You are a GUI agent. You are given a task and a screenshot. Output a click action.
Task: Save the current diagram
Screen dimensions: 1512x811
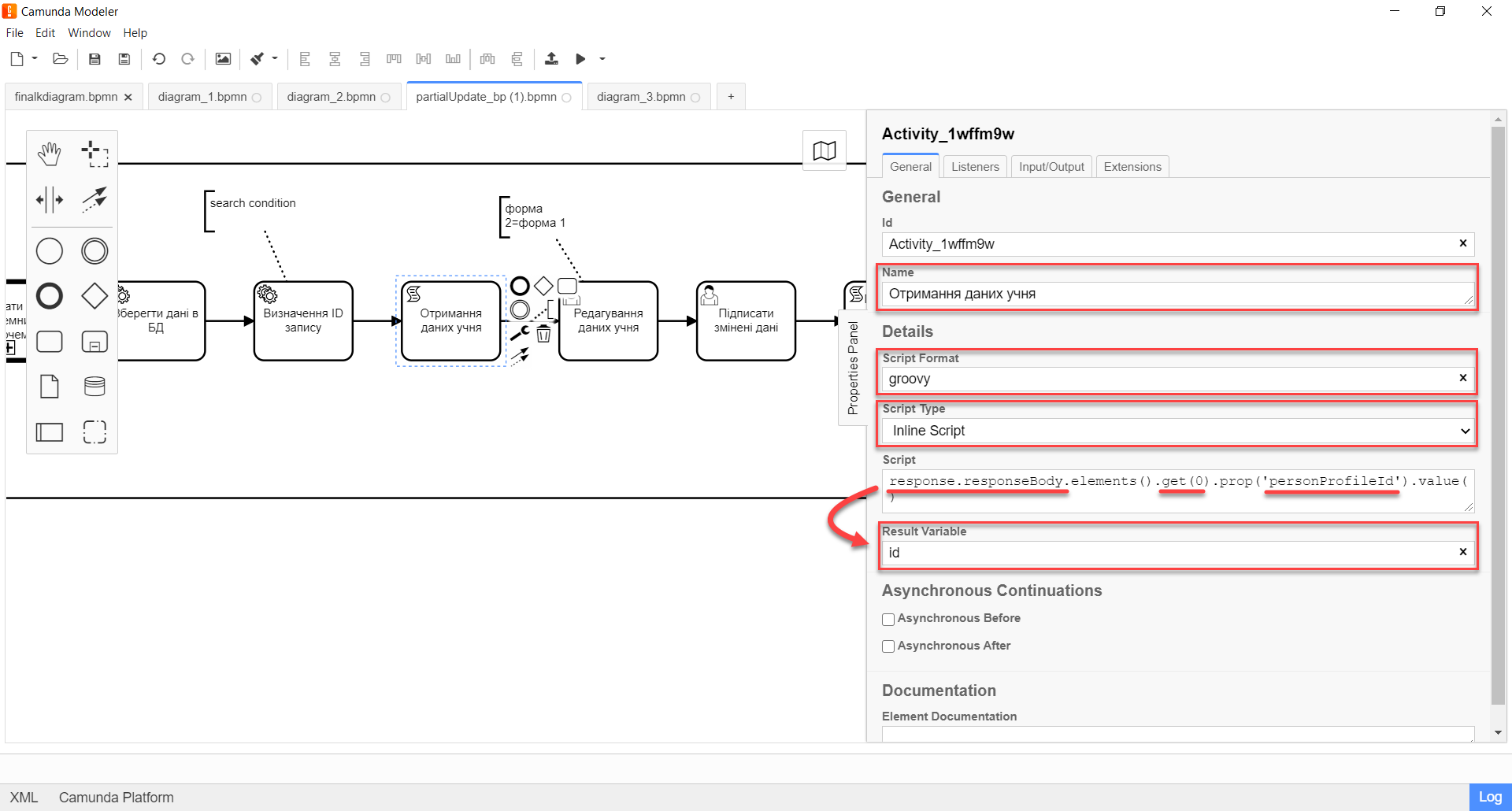pyautogui.click(x=94, y=59)
